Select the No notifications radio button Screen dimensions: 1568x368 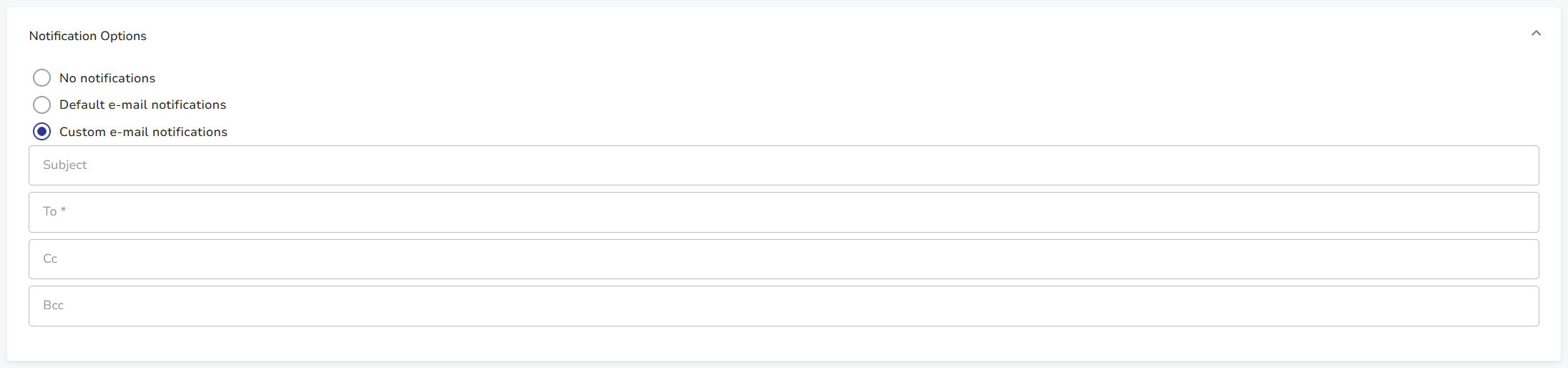point(42,77)
